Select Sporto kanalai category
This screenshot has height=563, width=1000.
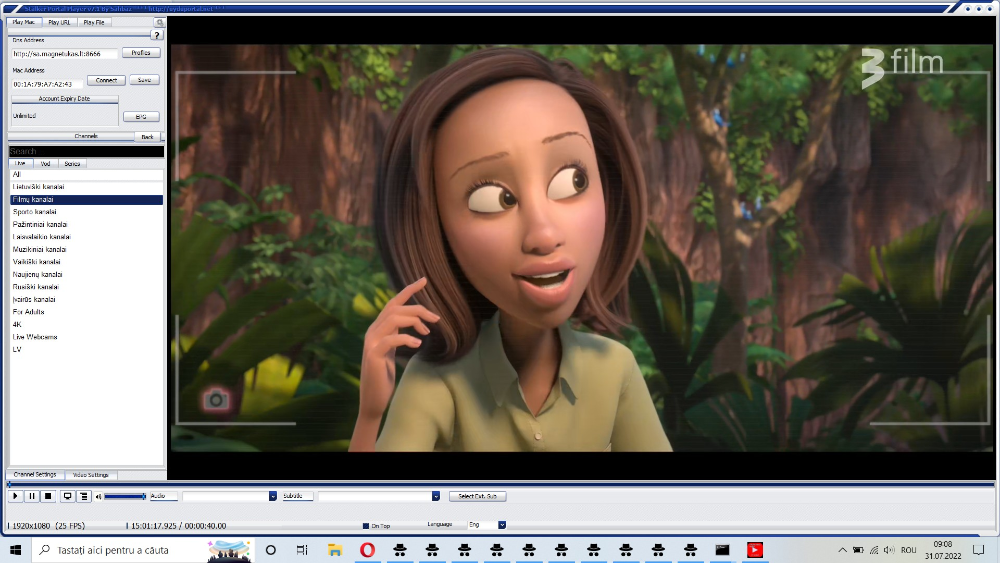pyautogui.click(x=86, y=212)
